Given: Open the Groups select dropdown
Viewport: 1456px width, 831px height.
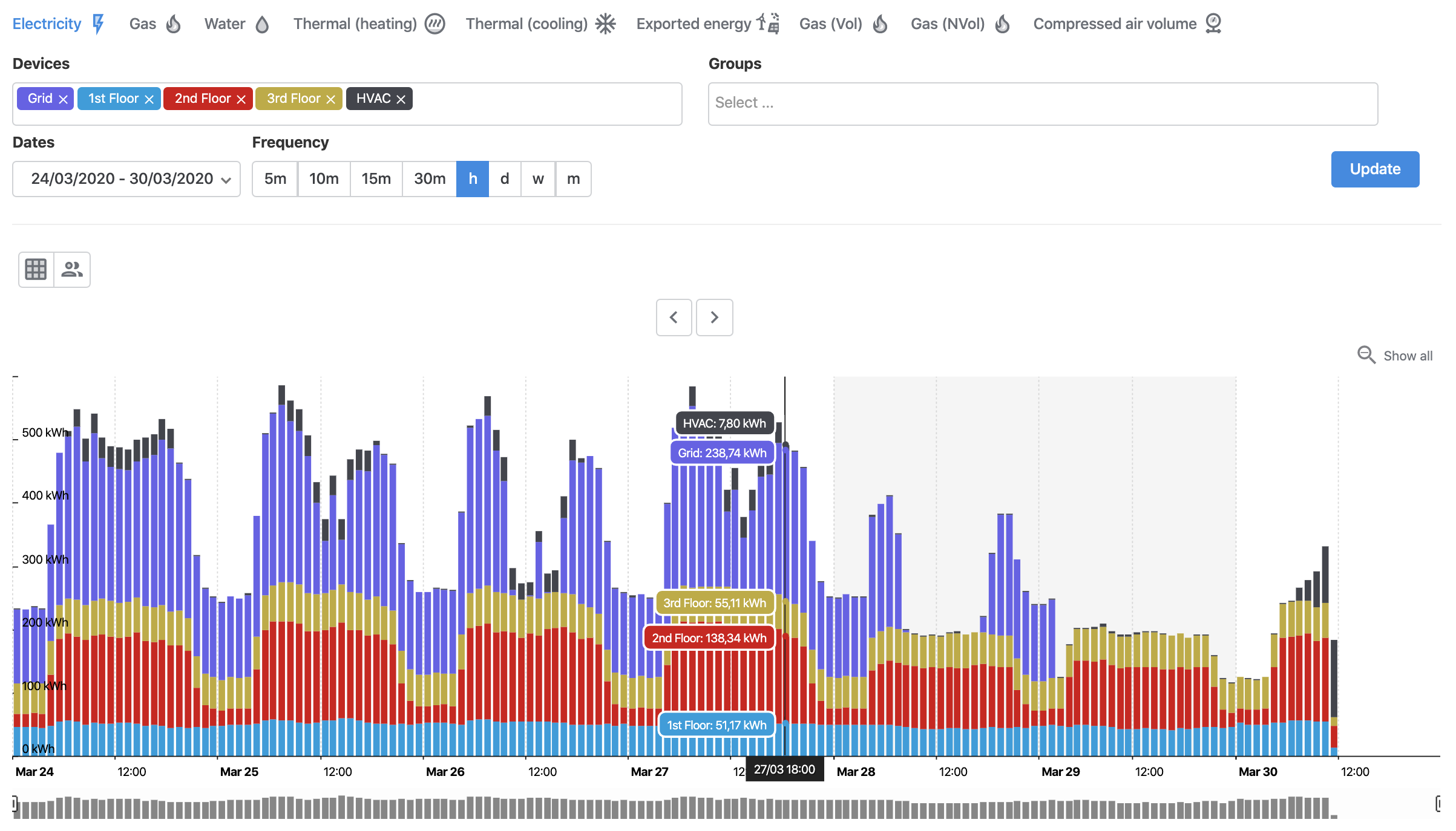Looking at the screenshot, I should click(x=1042, y=103).
